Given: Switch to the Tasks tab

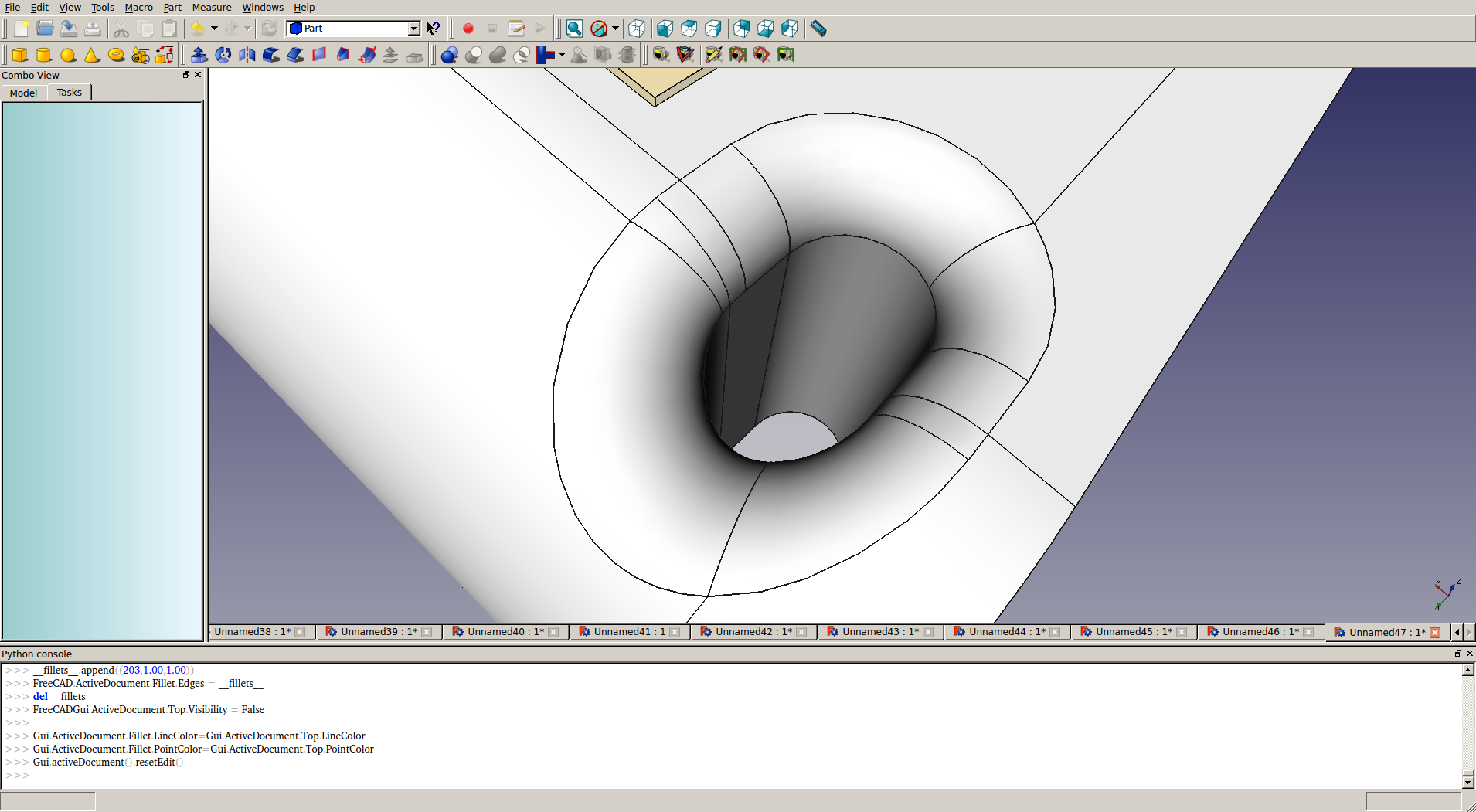Looking at the screenshot, I should click(69, 93).
